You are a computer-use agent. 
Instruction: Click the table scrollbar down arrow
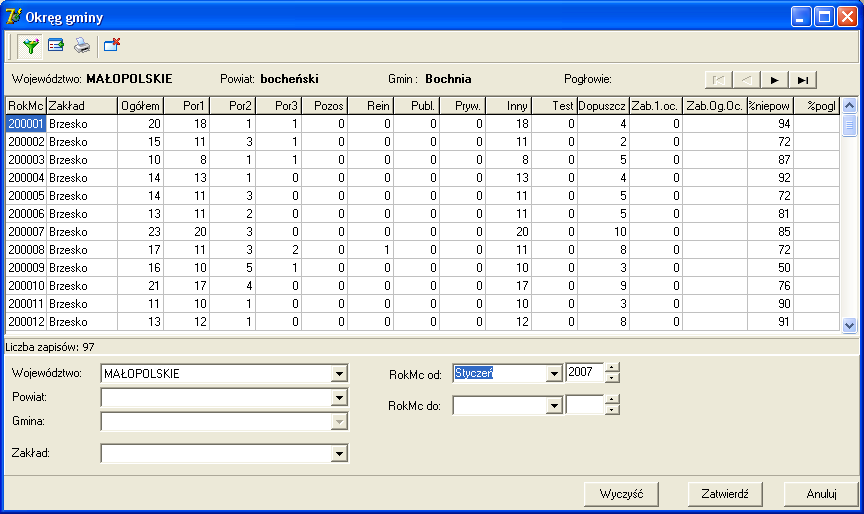pyautogui.click(x=849, y=326)
